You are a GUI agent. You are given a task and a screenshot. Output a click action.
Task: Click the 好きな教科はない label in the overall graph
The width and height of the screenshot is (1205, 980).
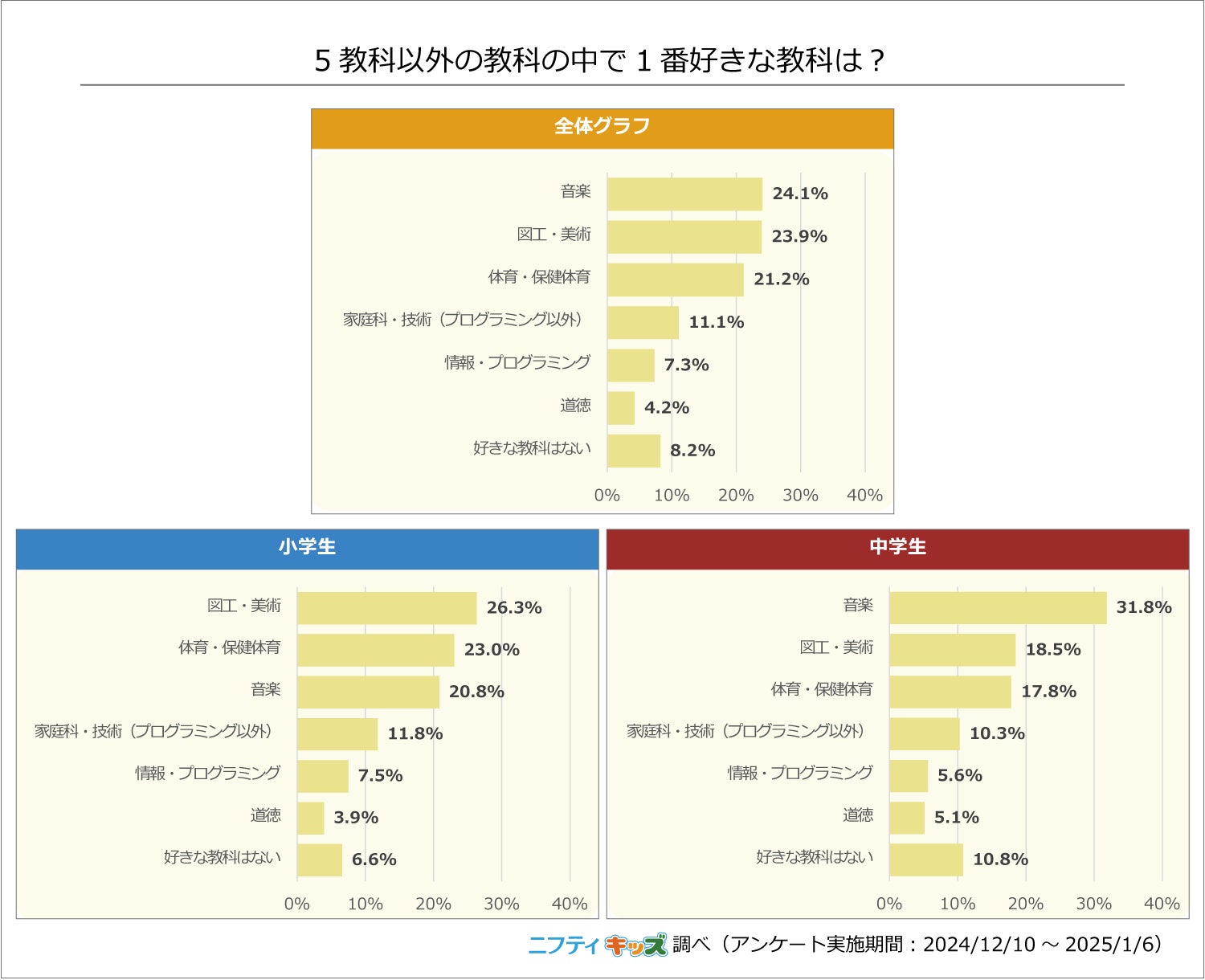(x=532, y=448)
